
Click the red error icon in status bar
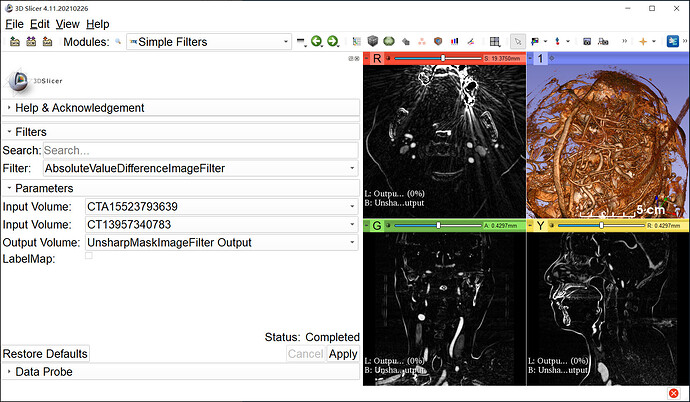[x=674, y=392]
